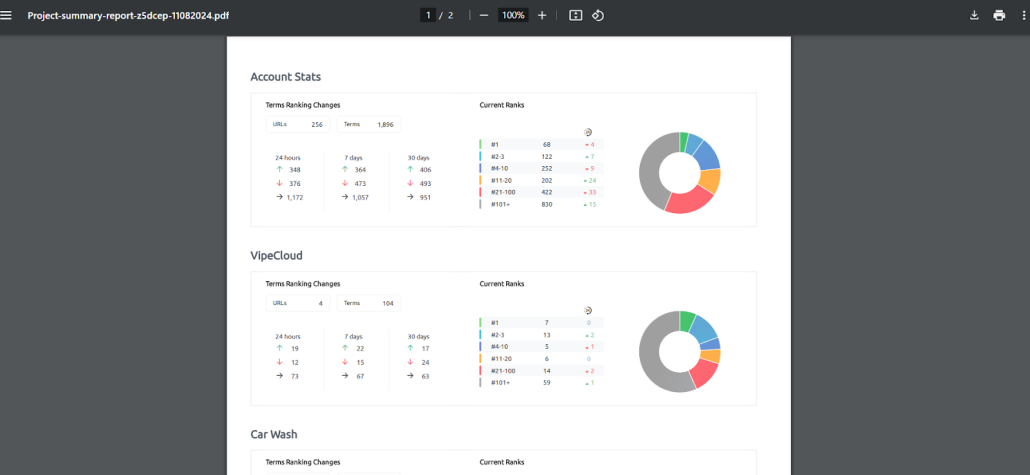Screen dimensions: 1030x475
Task: Click the current page number field
Action: [x=428, y=15]
